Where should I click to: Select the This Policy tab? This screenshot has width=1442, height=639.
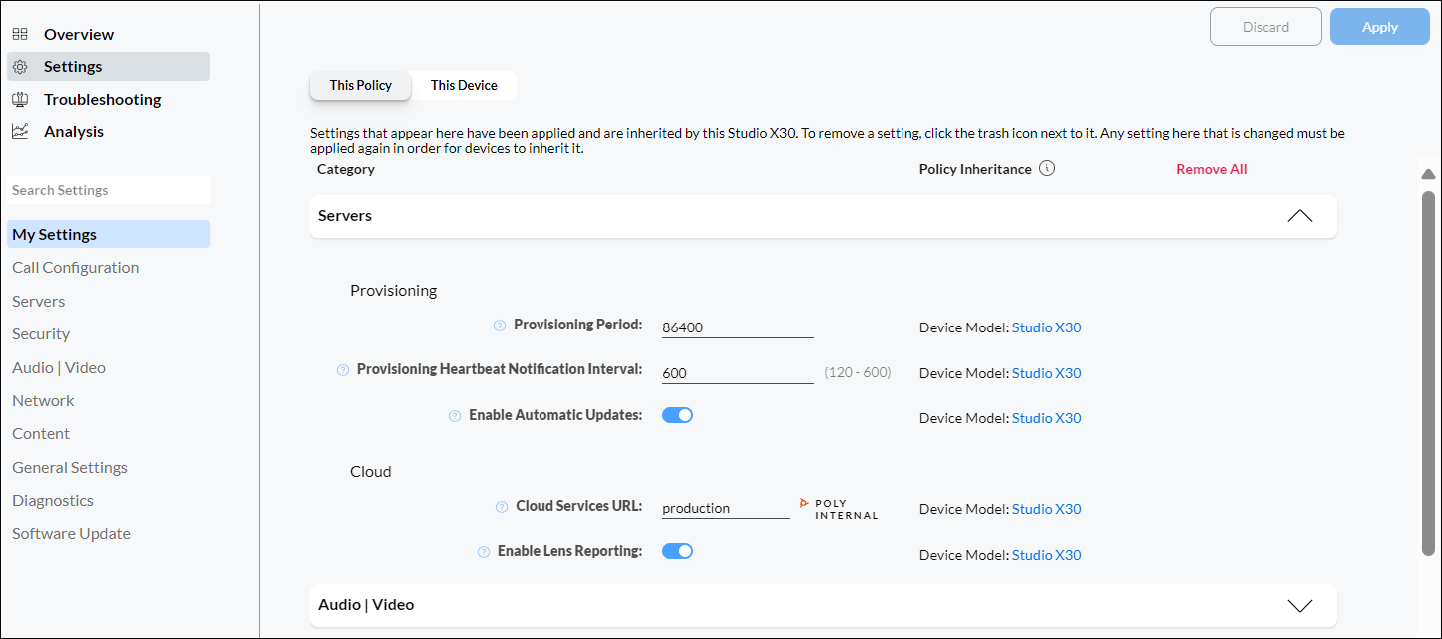coord(360,85)
